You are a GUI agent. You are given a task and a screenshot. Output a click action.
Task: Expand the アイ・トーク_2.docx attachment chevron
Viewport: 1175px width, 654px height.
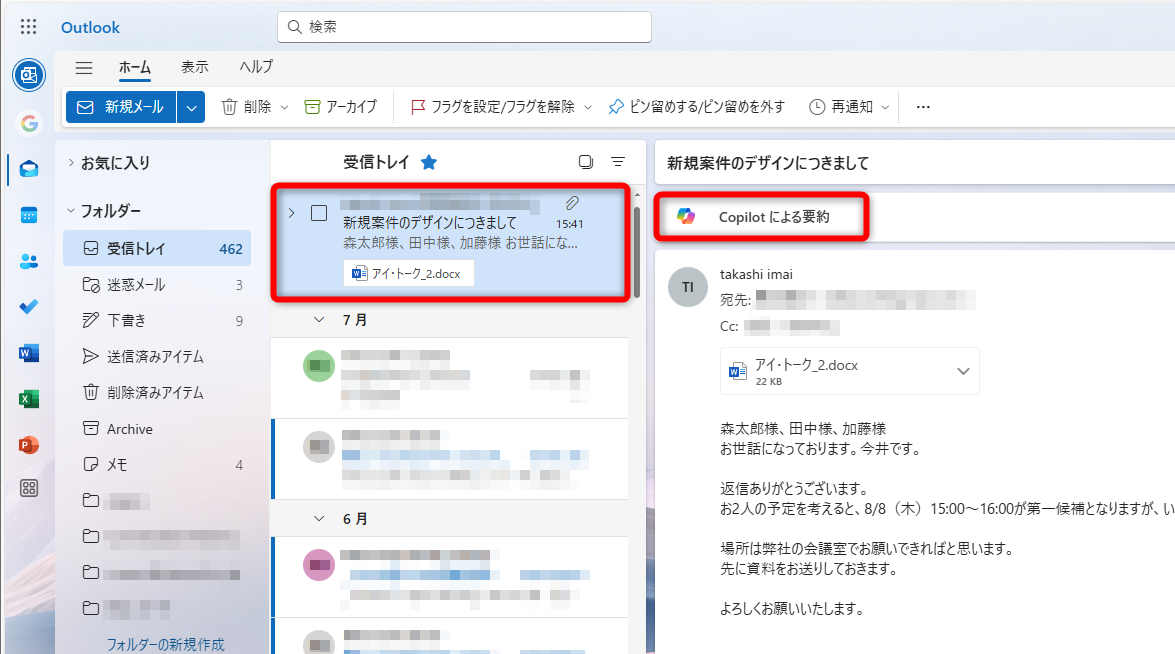click(962, 370)
